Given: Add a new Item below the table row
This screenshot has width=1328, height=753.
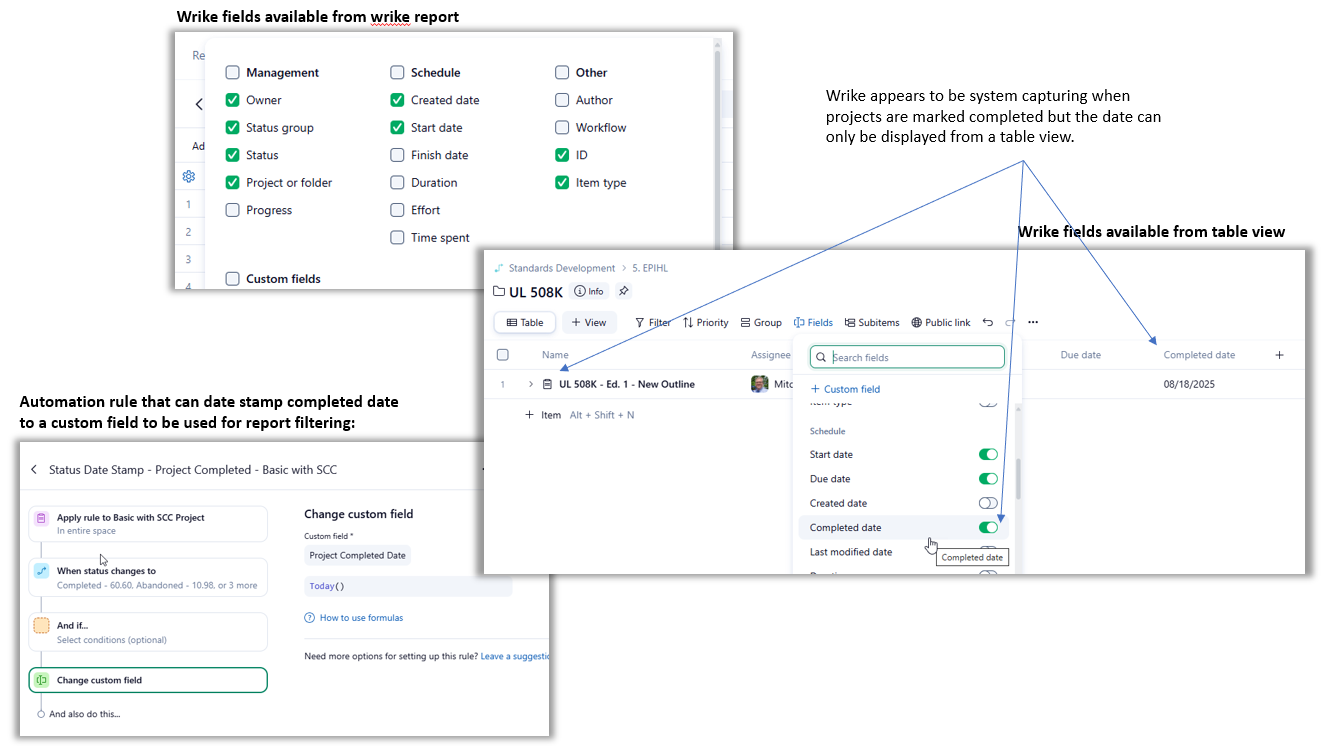Looking at the screenshot, I should pyautogui.click(x=543, y=415).
